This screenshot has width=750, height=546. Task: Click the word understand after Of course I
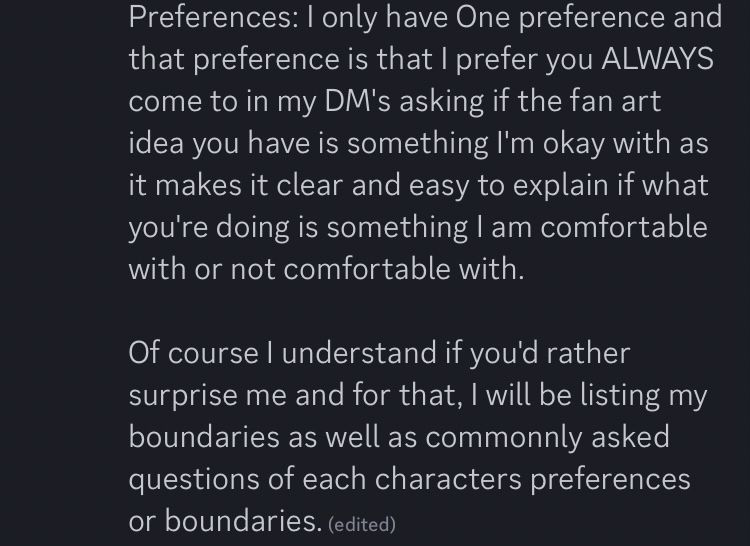pos(359,353)
